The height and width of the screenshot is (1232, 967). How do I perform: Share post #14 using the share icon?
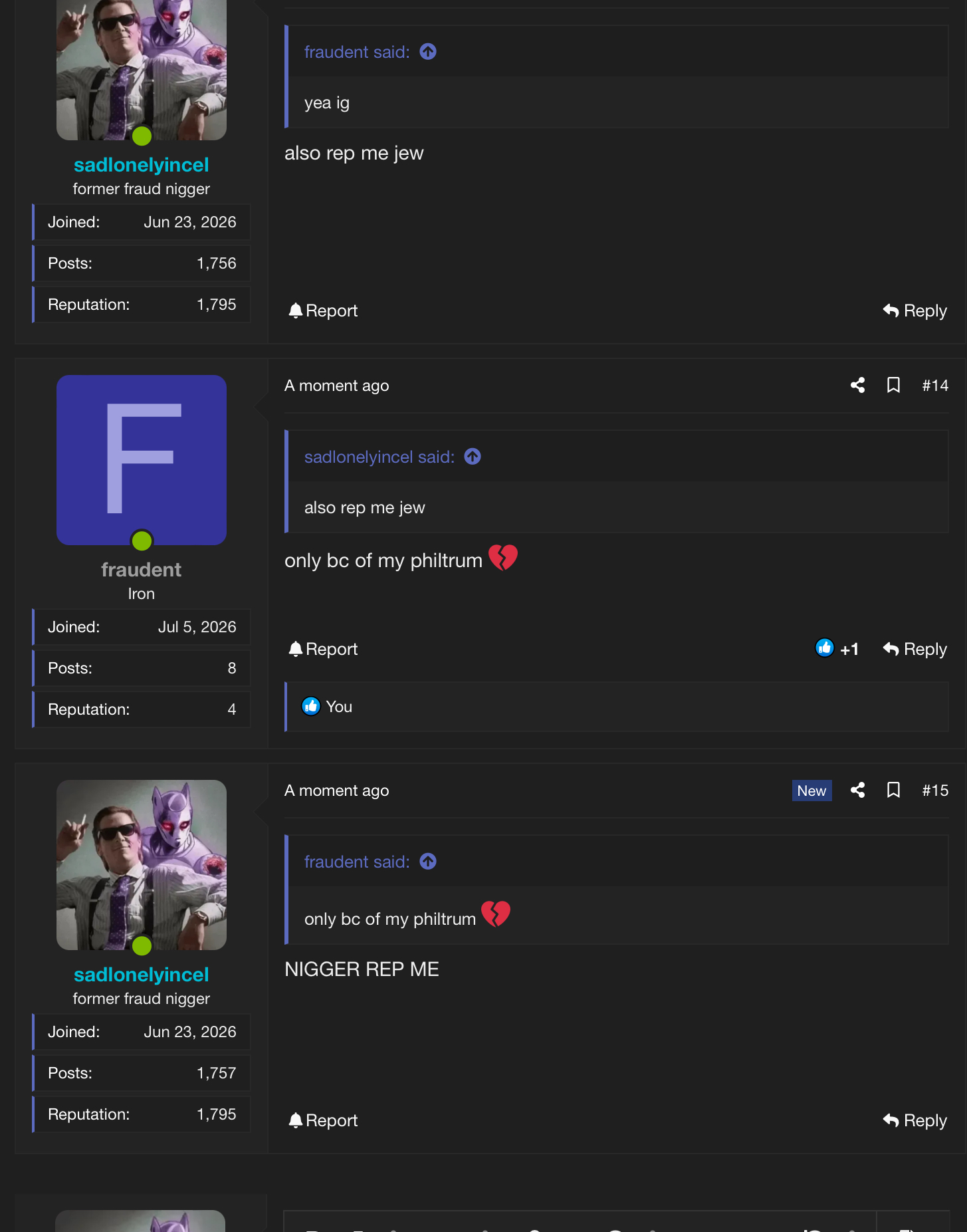coord(857,385)
